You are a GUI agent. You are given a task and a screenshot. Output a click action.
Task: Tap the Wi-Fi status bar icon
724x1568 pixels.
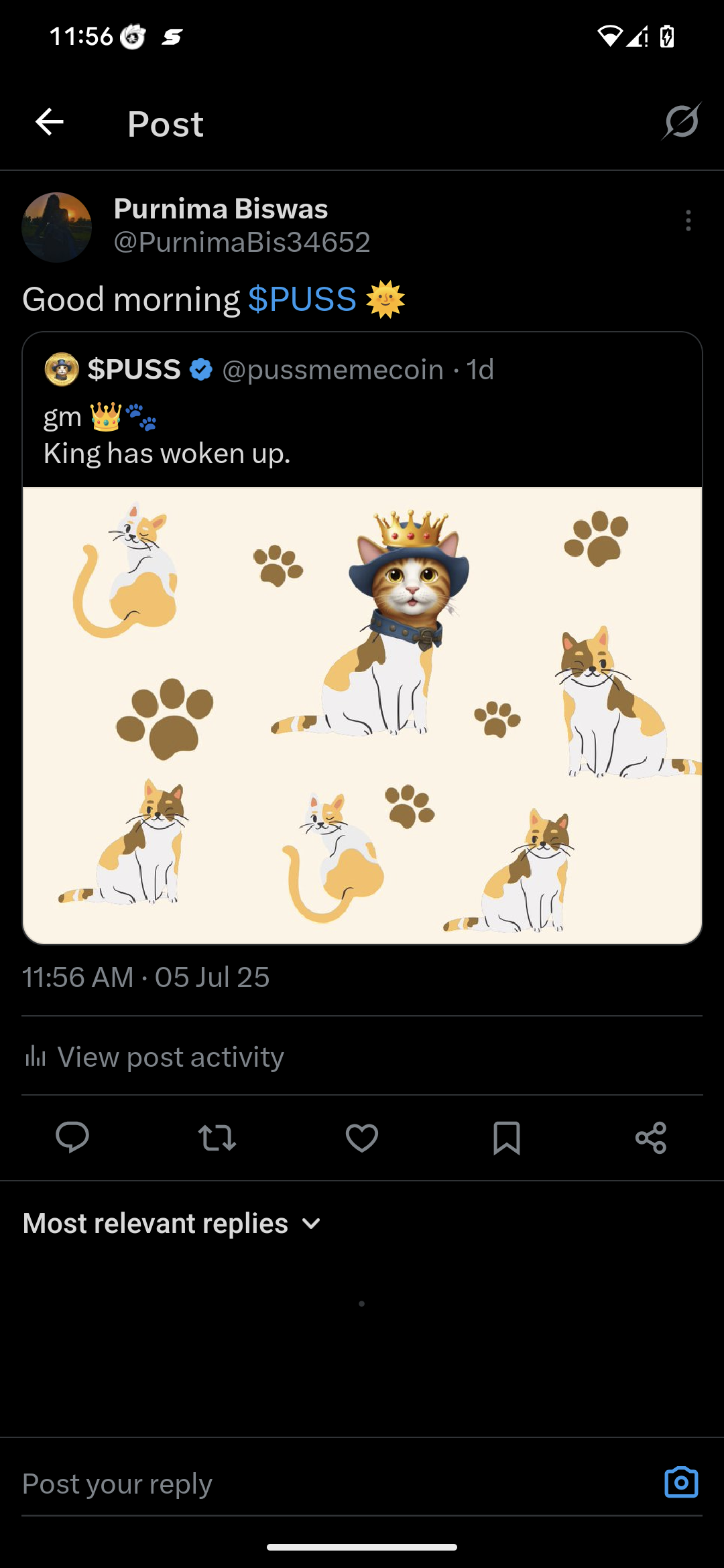(x=609, y=36)
